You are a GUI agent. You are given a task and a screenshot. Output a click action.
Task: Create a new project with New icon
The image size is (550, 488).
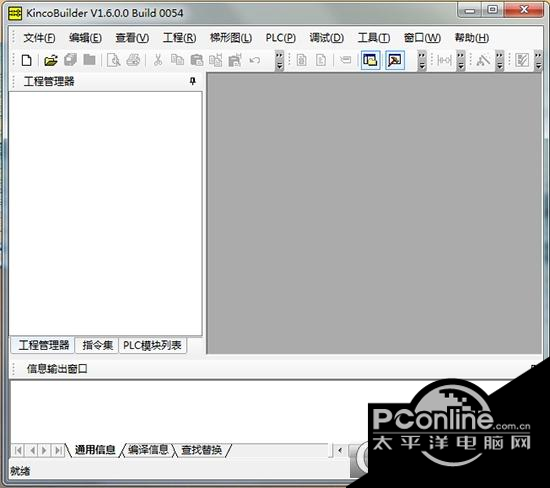[27, 60]
